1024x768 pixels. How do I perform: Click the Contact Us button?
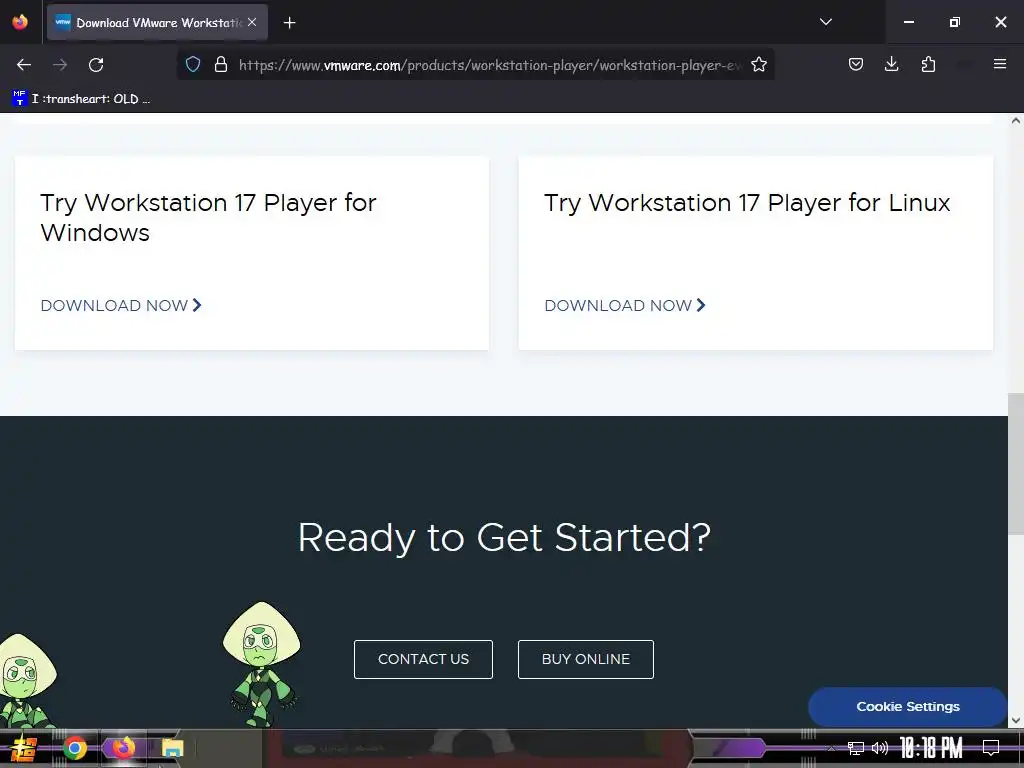pyautogui.click(x=423, y=660)
